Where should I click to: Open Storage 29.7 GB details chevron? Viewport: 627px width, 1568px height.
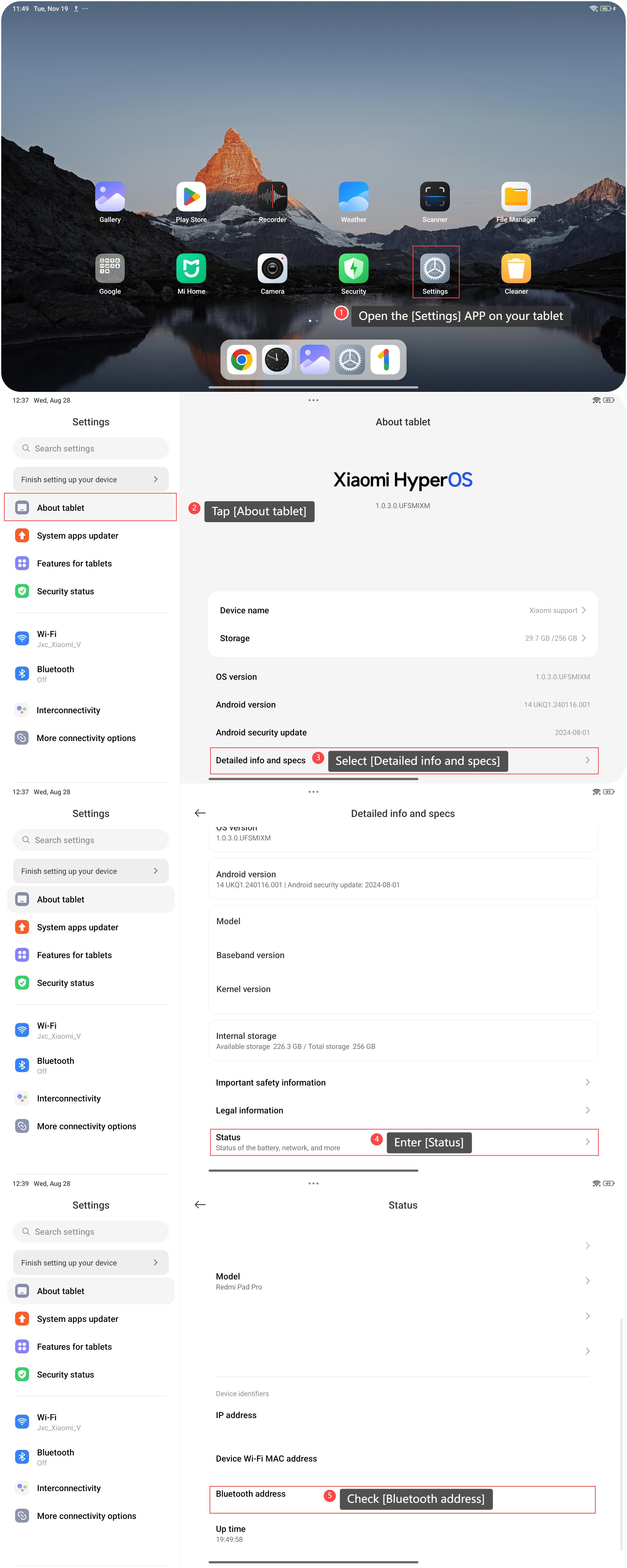tap(583, 638)
